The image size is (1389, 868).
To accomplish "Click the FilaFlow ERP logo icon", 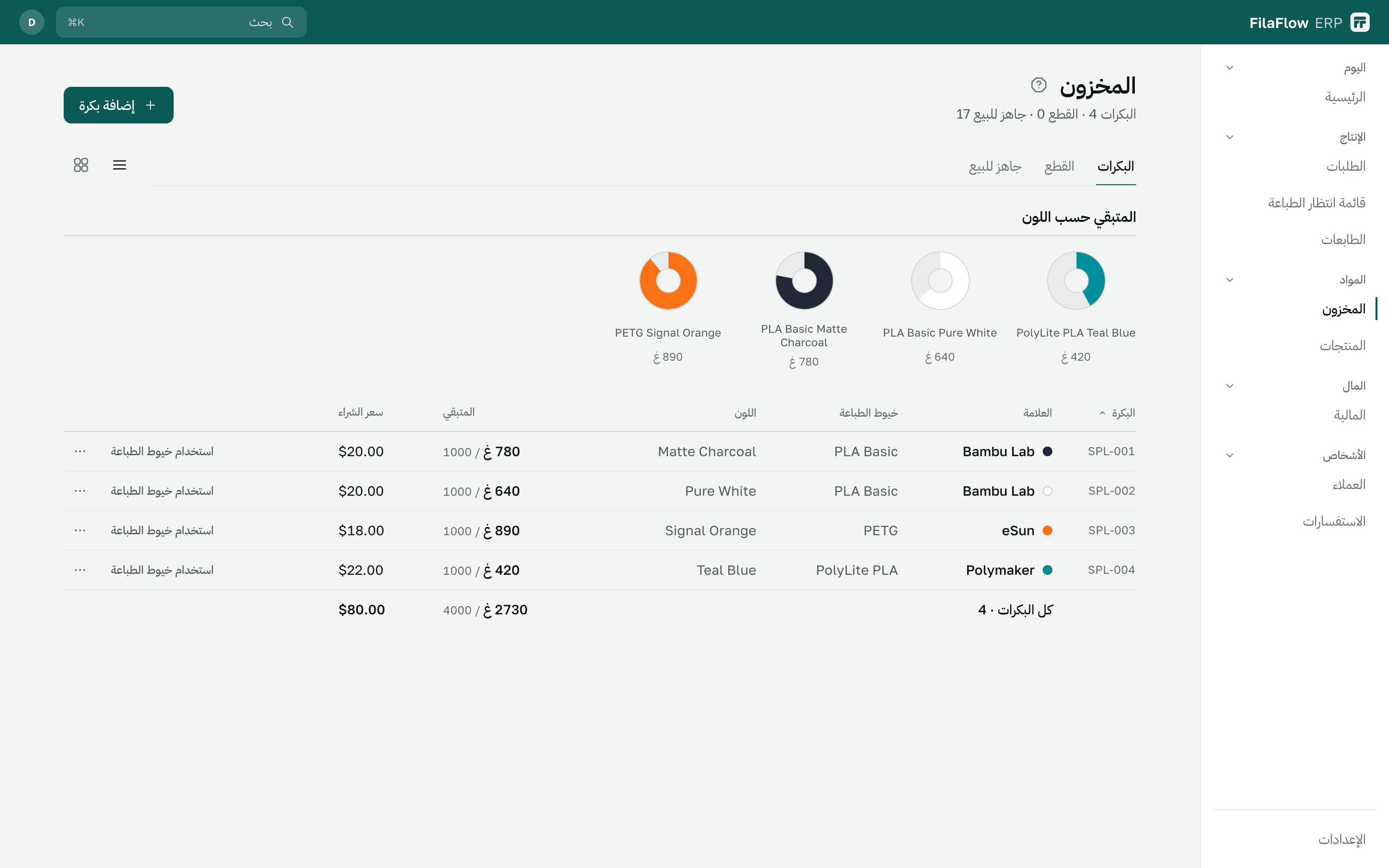I will (x=1360, y=22).
